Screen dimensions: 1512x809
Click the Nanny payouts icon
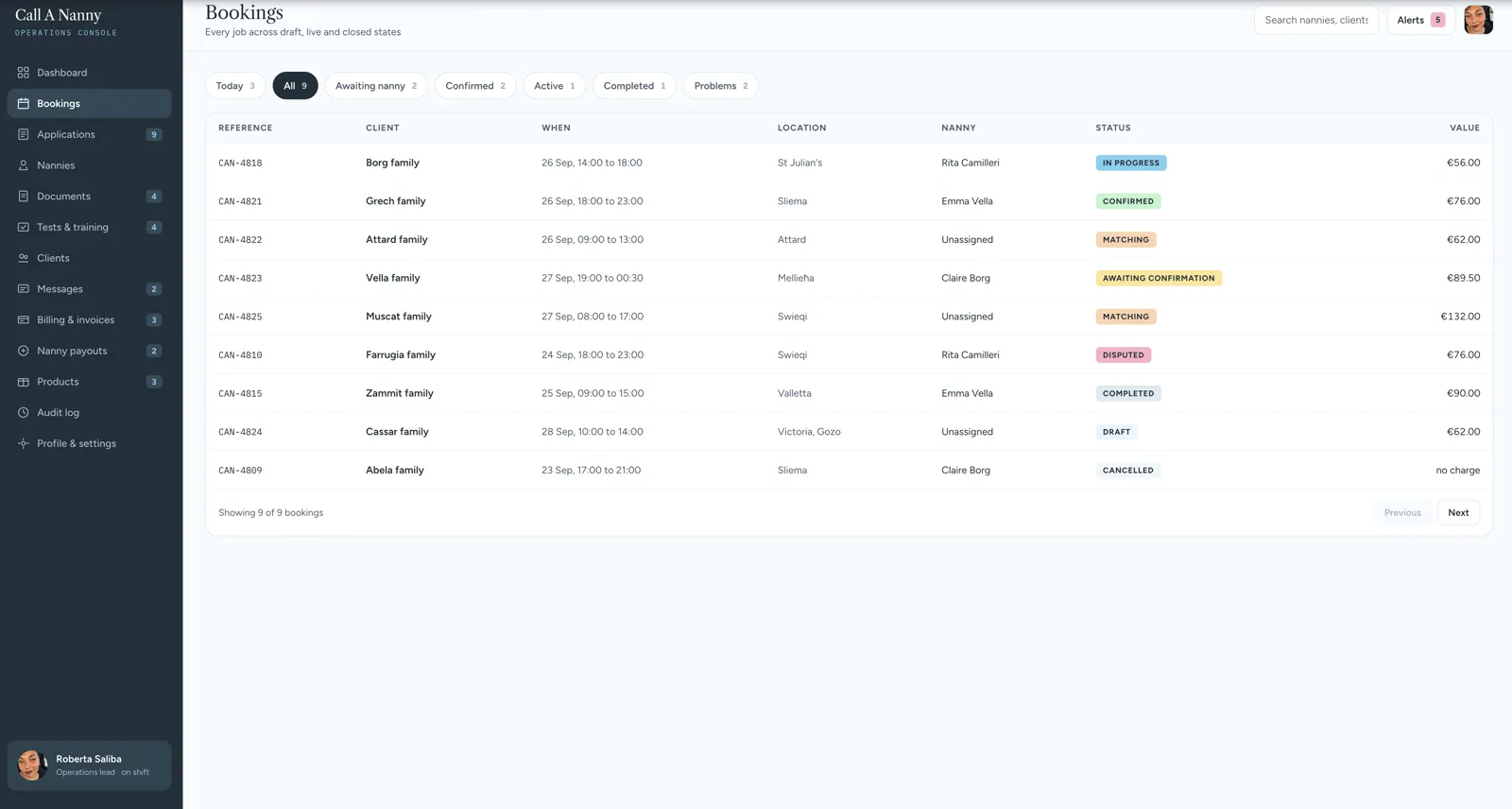point(24,351)
